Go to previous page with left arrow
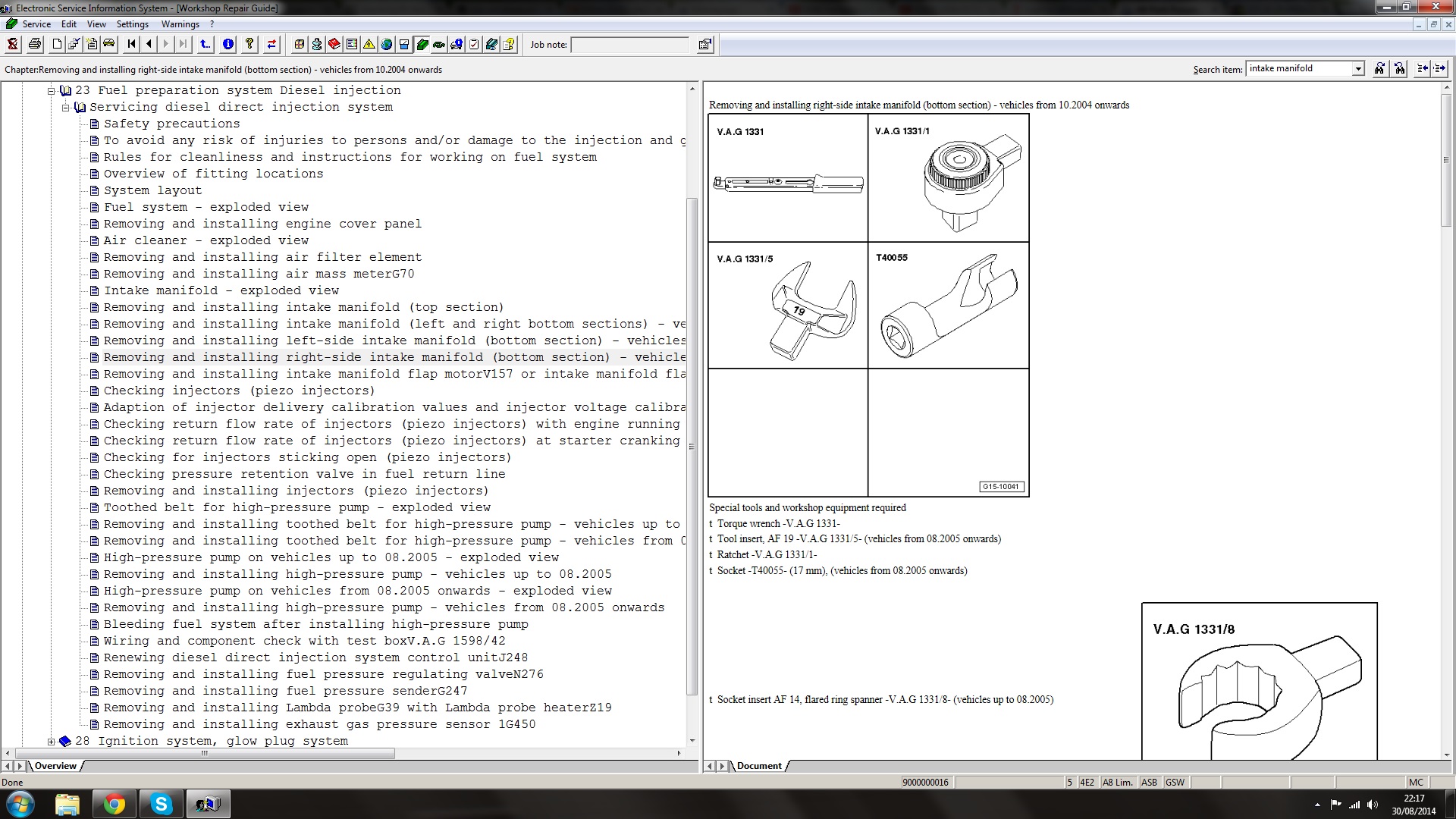The width and height of the screenshot is (1456, 819). (x=149, y=44)
